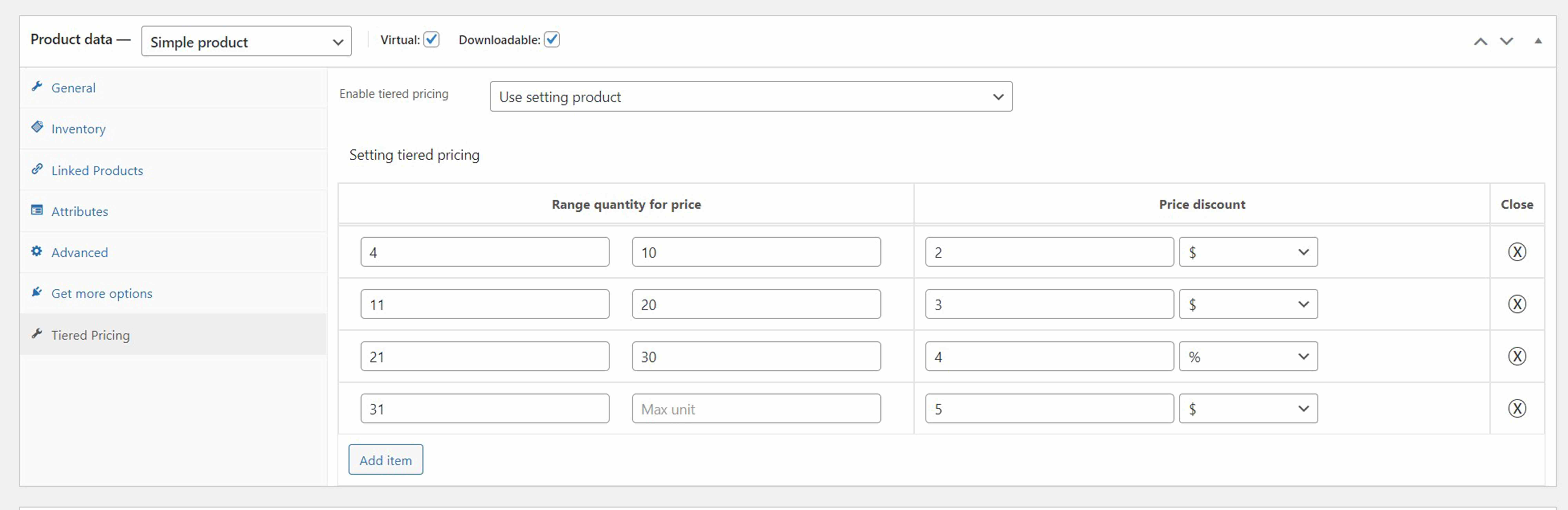This screenshot has height=510, width=1568.
Task: Click the max quantity field containing 20
Action: [x=757, y=304]
